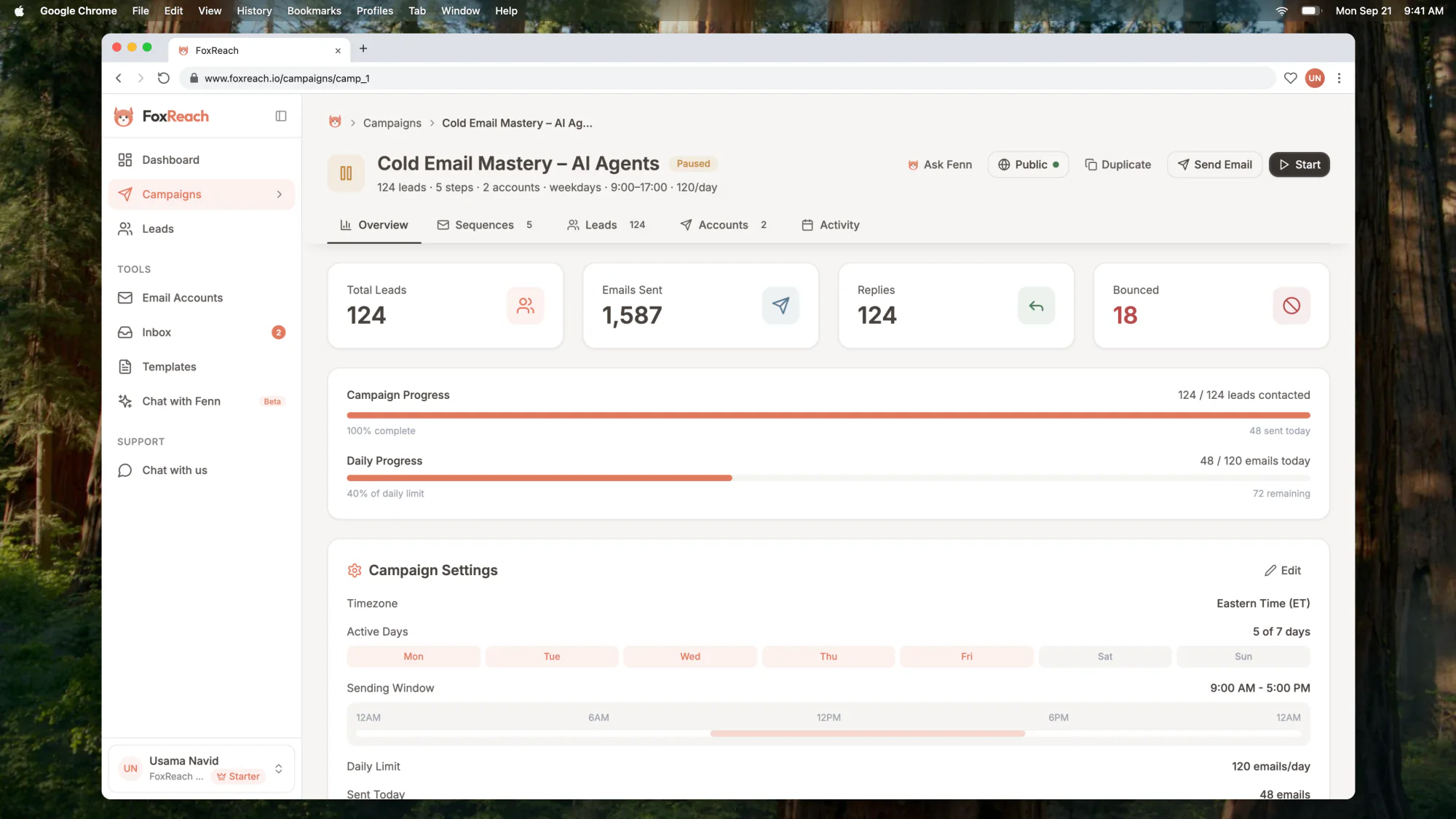Check the battery status icon
This screenshot has width=1456, height=819.
click(x=1311, y=11)
